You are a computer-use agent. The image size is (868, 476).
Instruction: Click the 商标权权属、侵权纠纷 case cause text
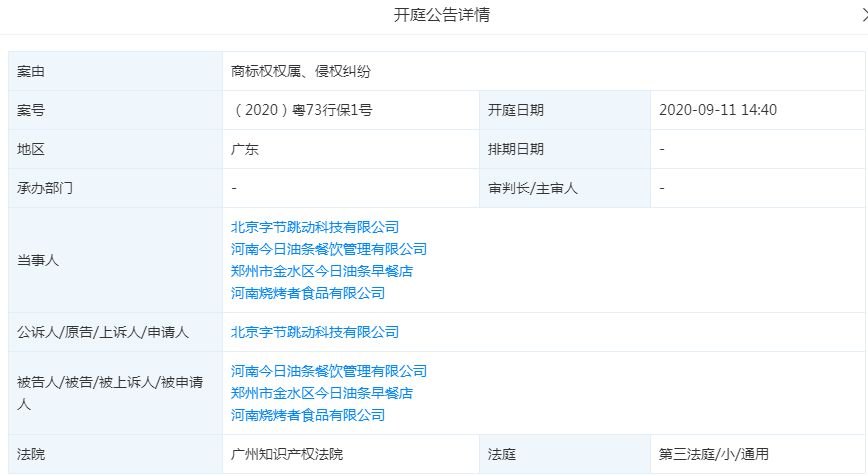tap(300, 71)
